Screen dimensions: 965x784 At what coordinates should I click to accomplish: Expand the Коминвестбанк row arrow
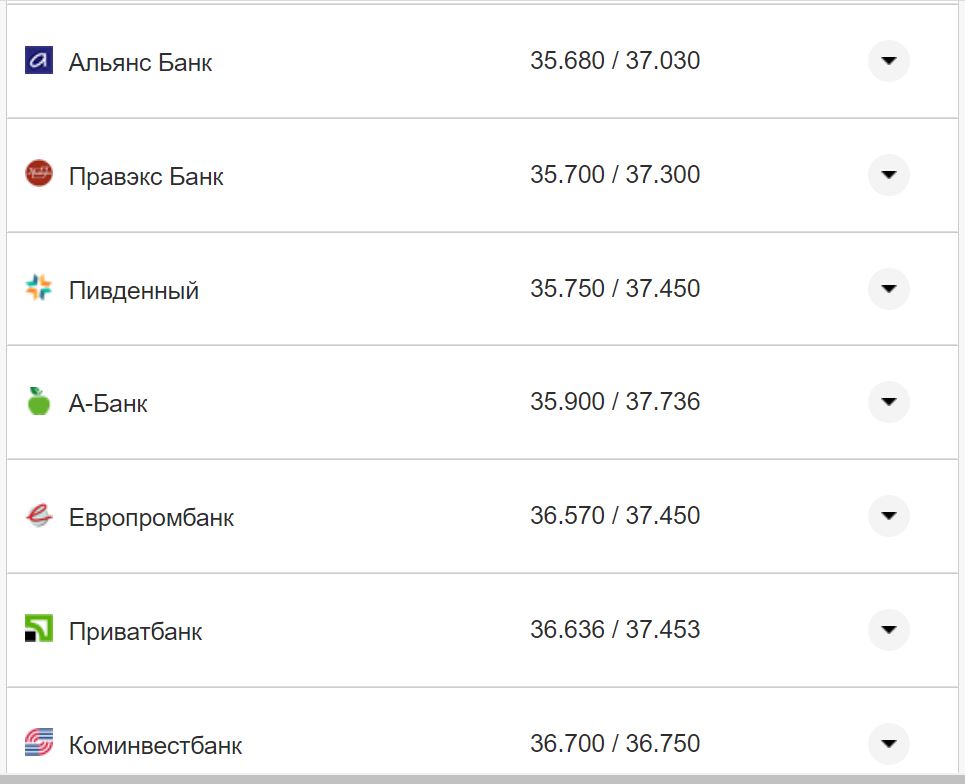pos(888,744)
